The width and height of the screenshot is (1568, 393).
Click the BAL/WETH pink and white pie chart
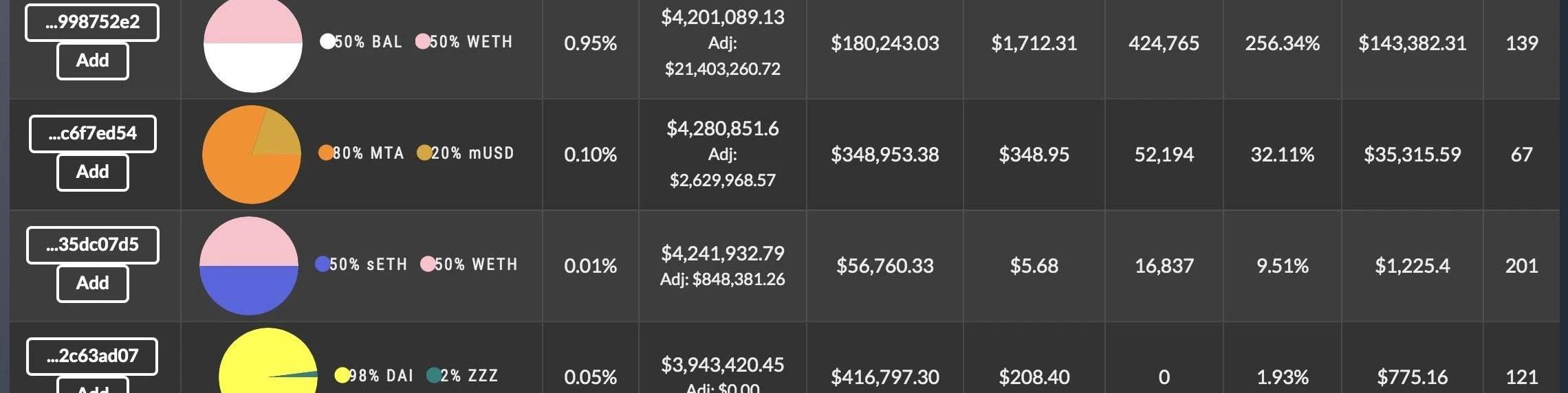pos(253,44)
